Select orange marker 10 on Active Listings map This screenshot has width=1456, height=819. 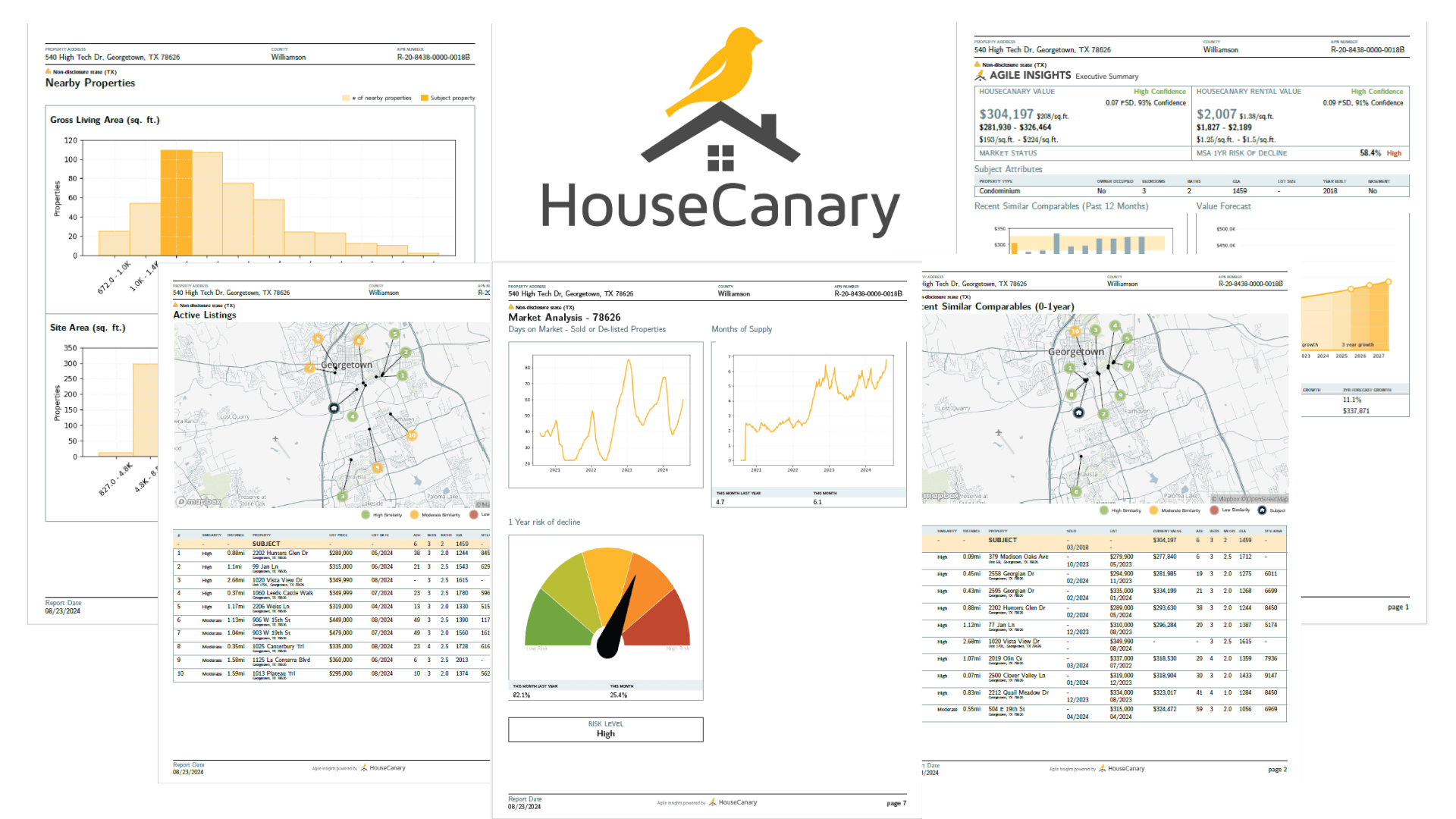(412, 435)
